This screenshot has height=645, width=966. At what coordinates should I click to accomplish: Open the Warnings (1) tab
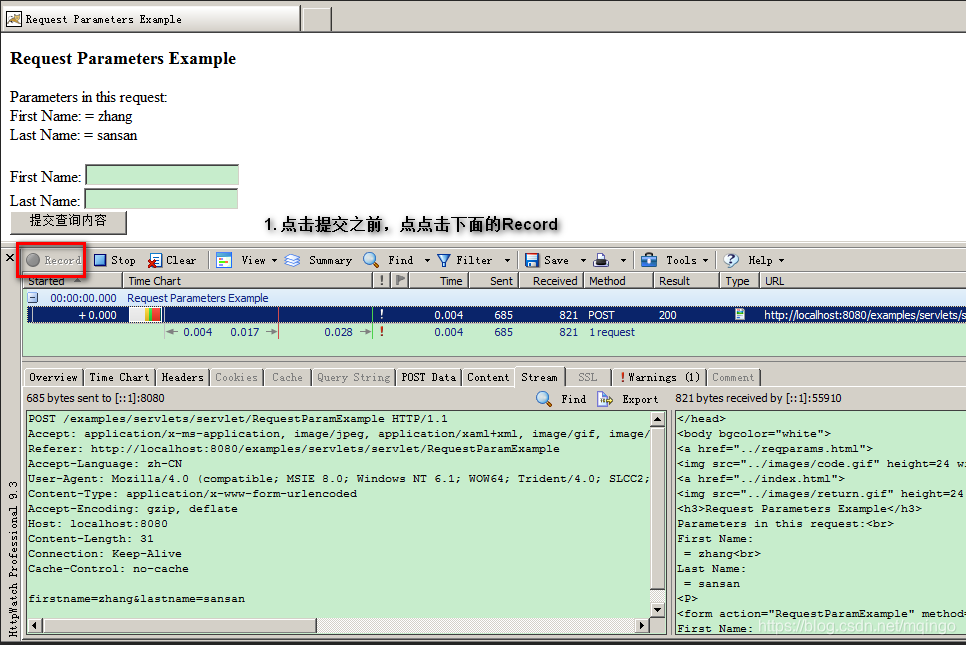click(659, 377)
